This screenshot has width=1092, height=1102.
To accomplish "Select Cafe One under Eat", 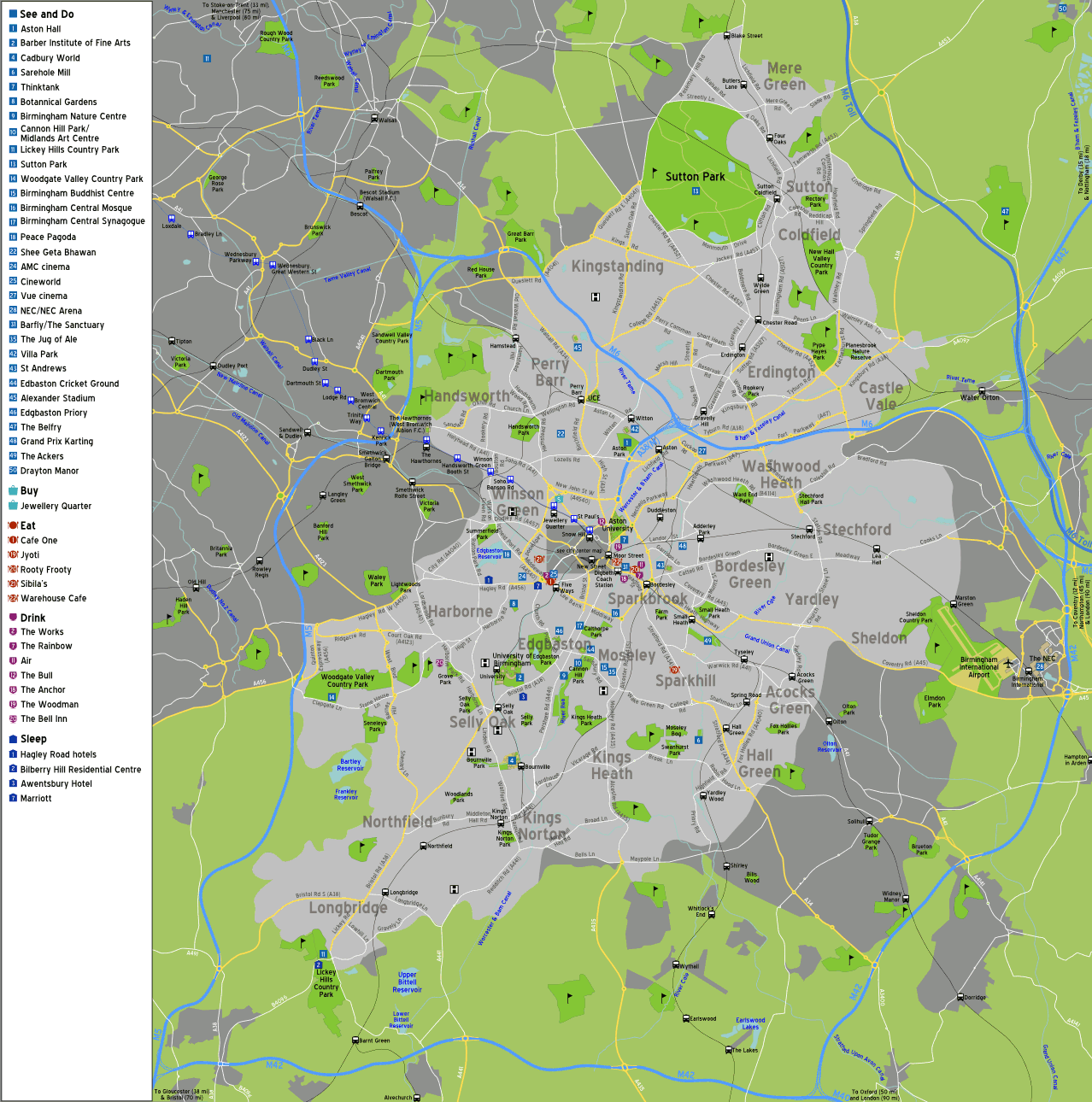I will tap(38, 541).
